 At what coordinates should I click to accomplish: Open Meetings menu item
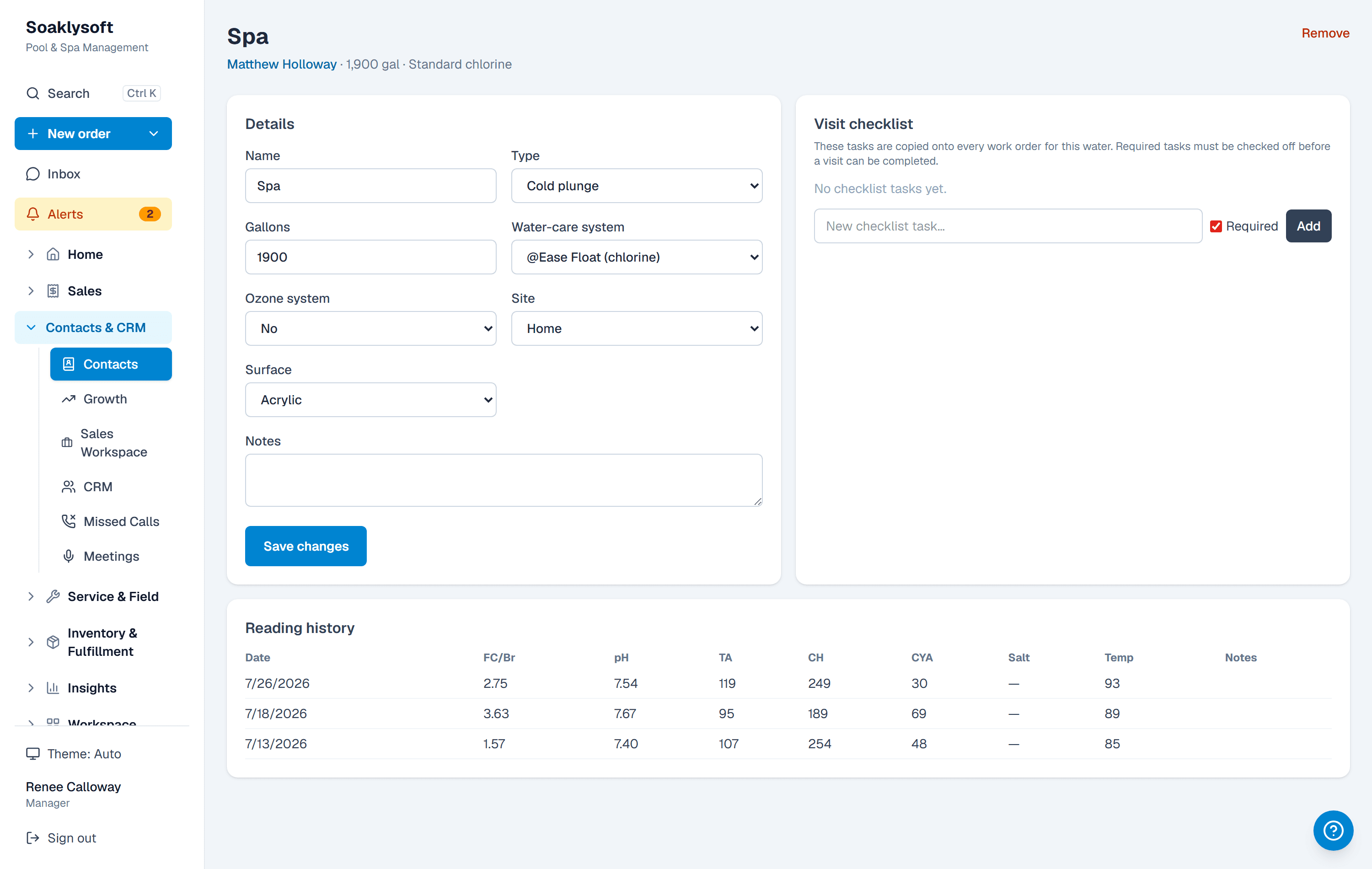[x=111, y=556]
